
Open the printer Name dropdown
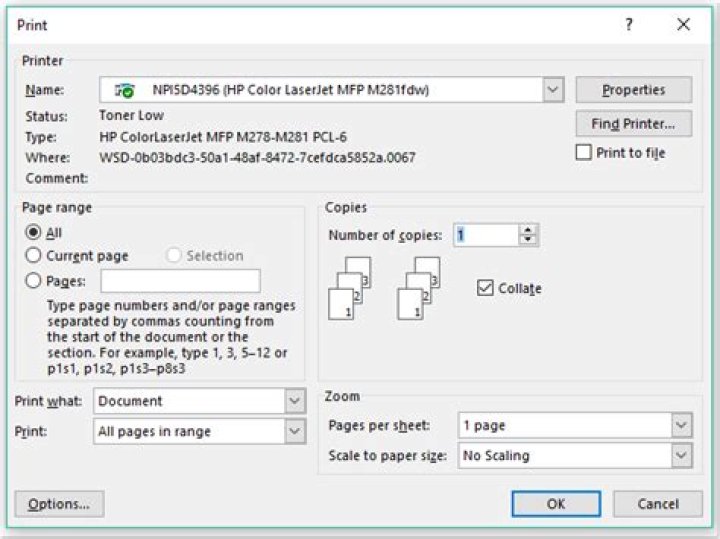pyautogui.click(x=553, y=90)
